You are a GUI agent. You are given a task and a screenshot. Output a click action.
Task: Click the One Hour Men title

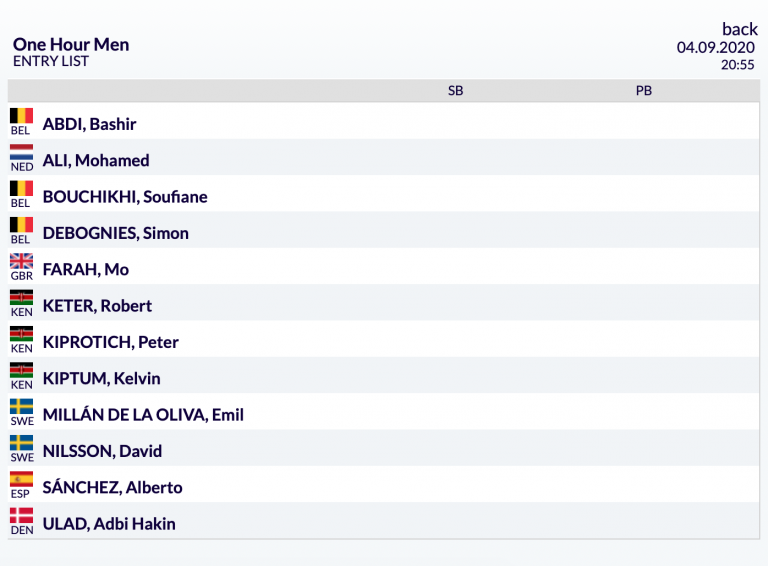click(x=70, y=44)
